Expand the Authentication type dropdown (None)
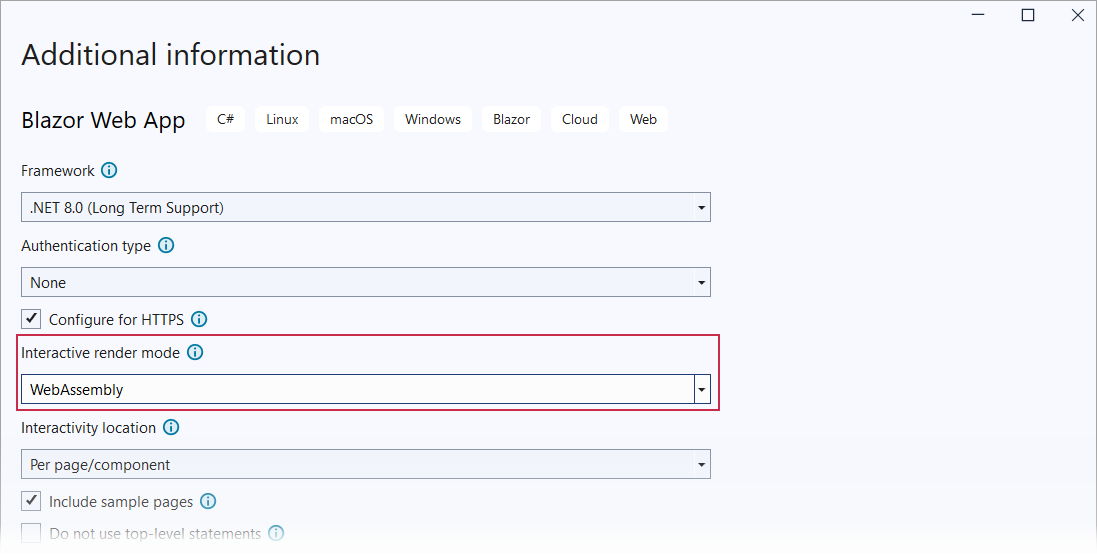This screenshot has width=1097, height=556. [x=366, y=283]
